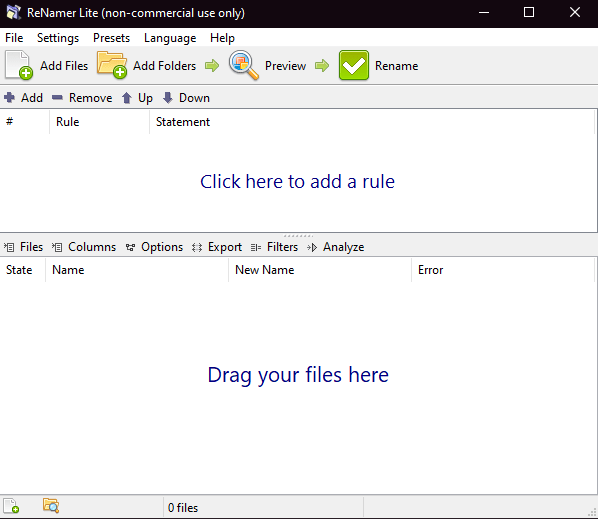Click the ReNamer app icon in title bar

pos(13,13)
